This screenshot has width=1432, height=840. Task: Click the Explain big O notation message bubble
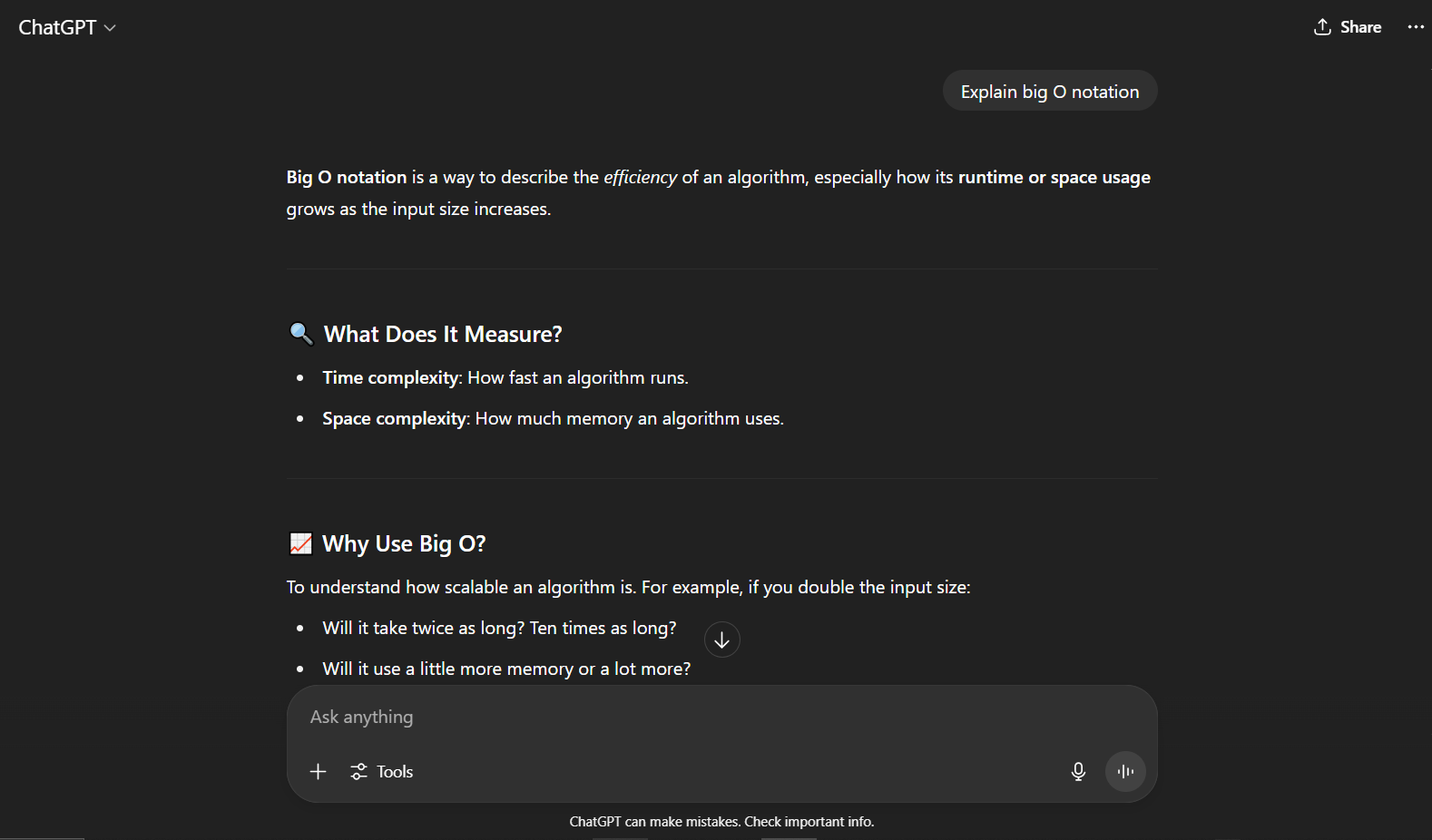point(1050,92)
